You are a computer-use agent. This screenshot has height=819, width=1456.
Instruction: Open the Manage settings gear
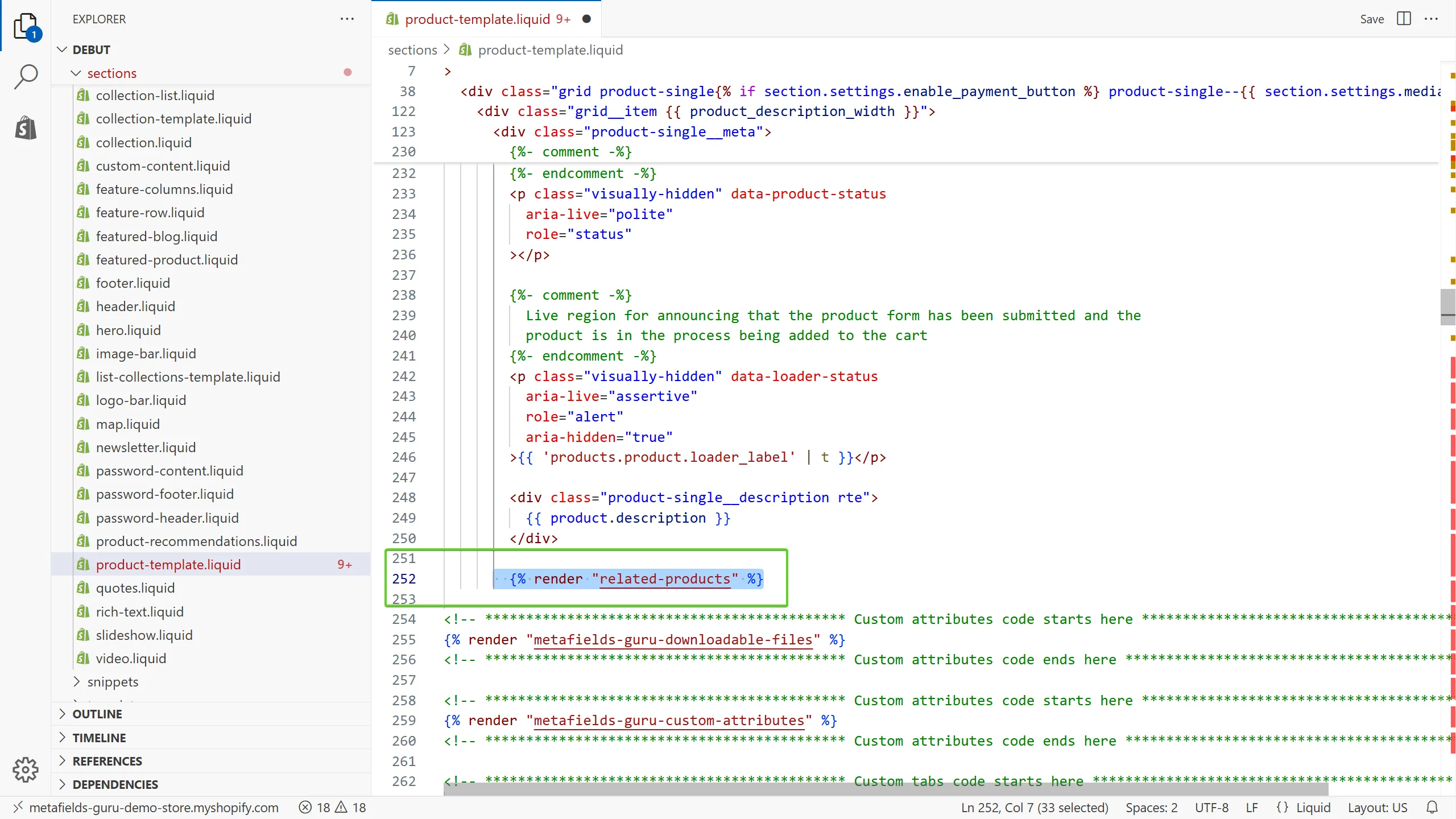click(26, 770)
